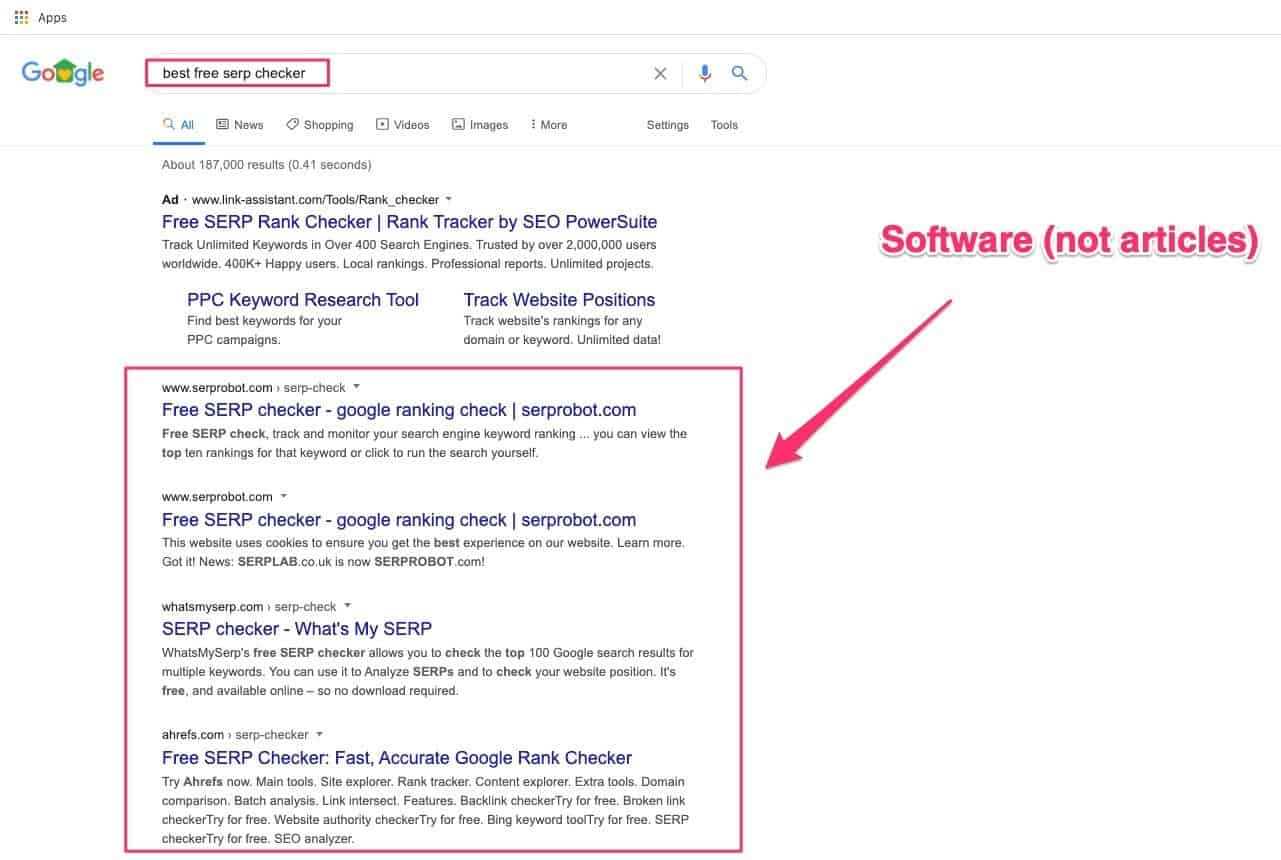The width and height of the screenshot is (1281, 860).
Task: Activate voice search with the microphone icon
Action: pyautogui.click(x=704, y=73)
